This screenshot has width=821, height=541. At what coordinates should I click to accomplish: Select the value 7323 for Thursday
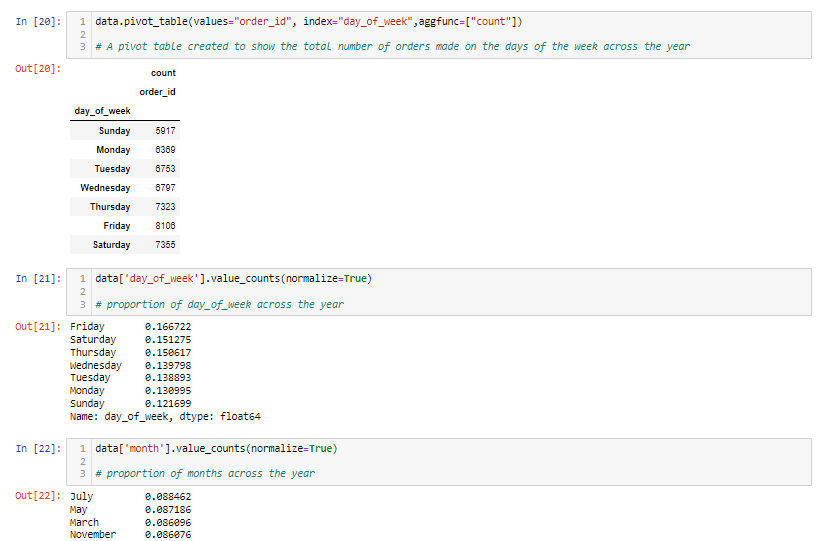pyautogui.click(x=165, y=207)
